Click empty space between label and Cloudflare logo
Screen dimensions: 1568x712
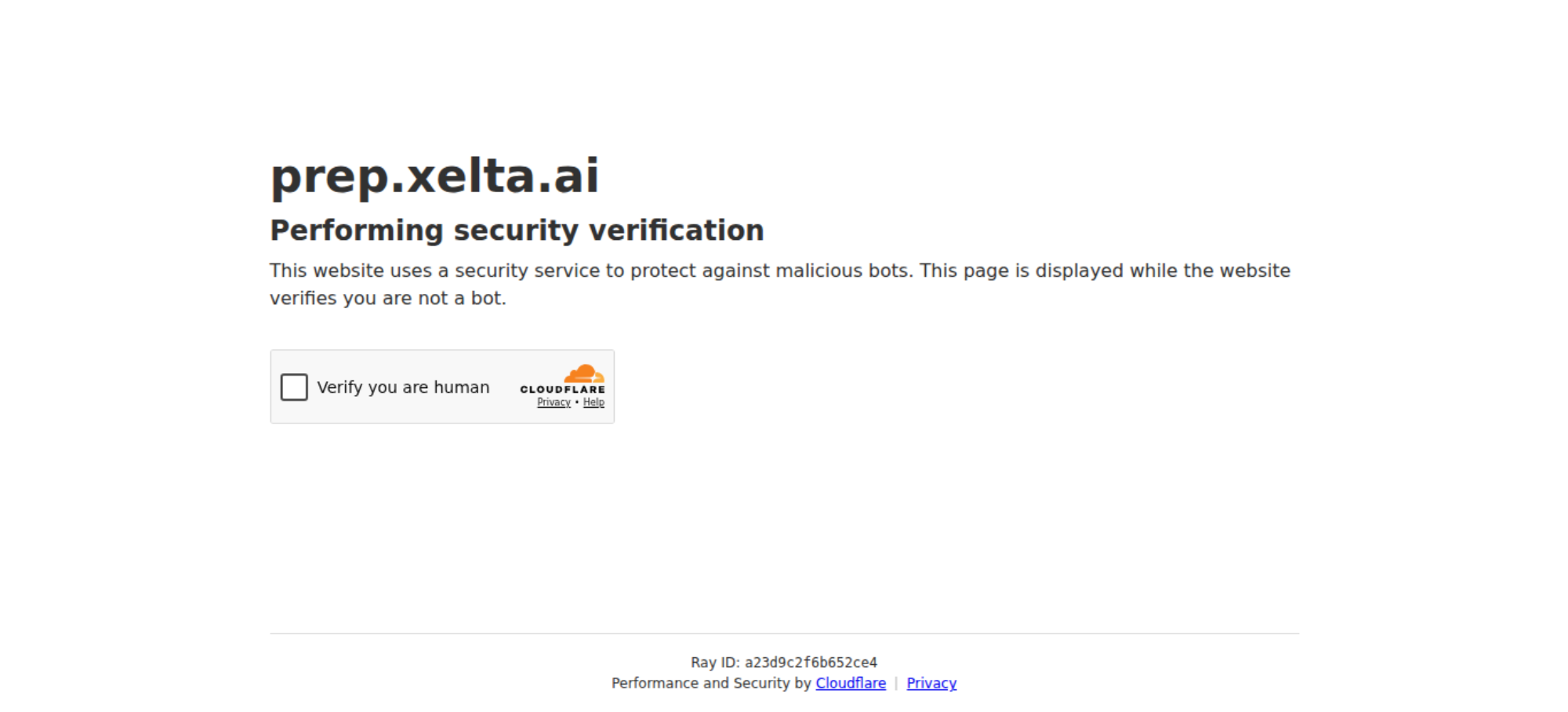pos(505,387)
